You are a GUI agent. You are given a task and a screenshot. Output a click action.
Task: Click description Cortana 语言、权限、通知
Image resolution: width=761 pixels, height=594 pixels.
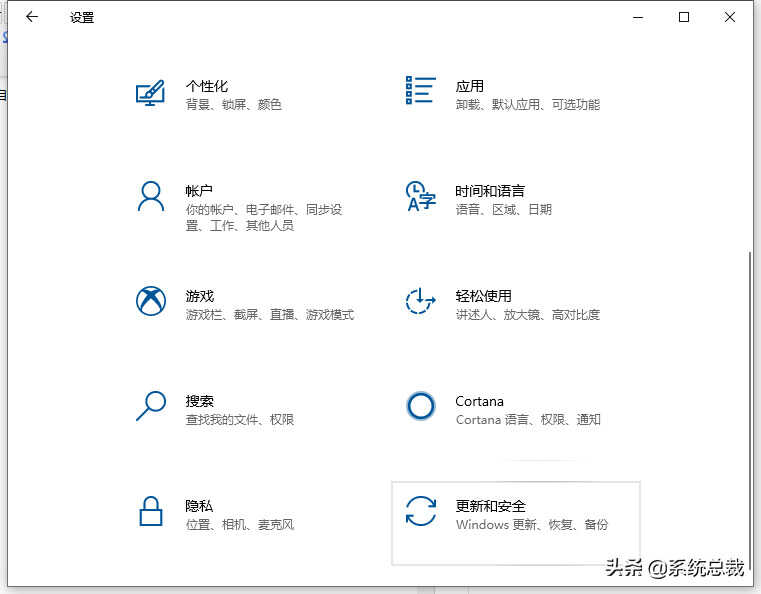(x=528, y=419)
